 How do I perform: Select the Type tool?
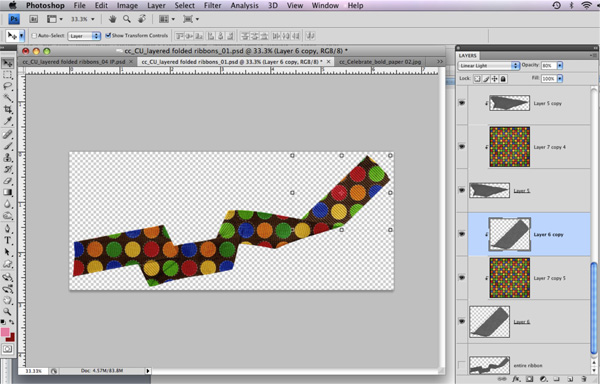coord(8,240)
